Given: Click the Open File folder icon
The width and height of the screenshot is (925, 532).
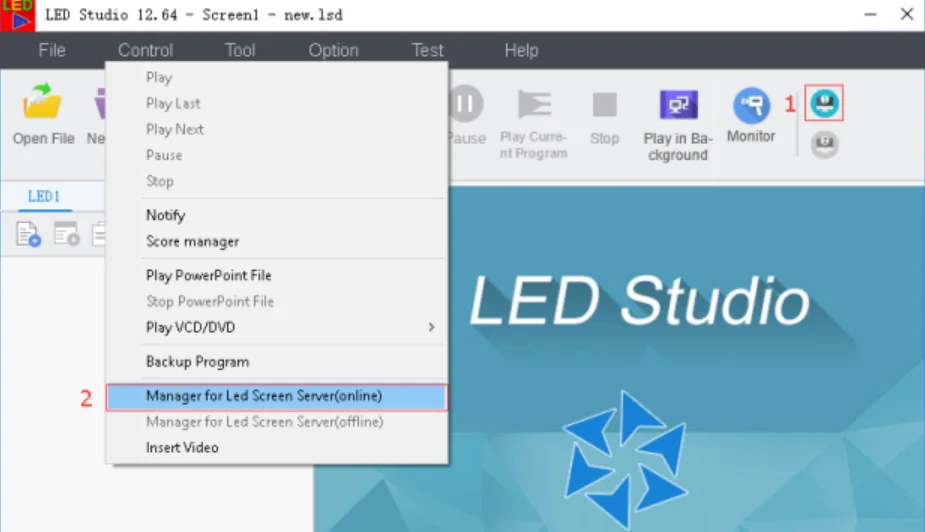Looking at the screenshot, I should click(x=42, y=102).
